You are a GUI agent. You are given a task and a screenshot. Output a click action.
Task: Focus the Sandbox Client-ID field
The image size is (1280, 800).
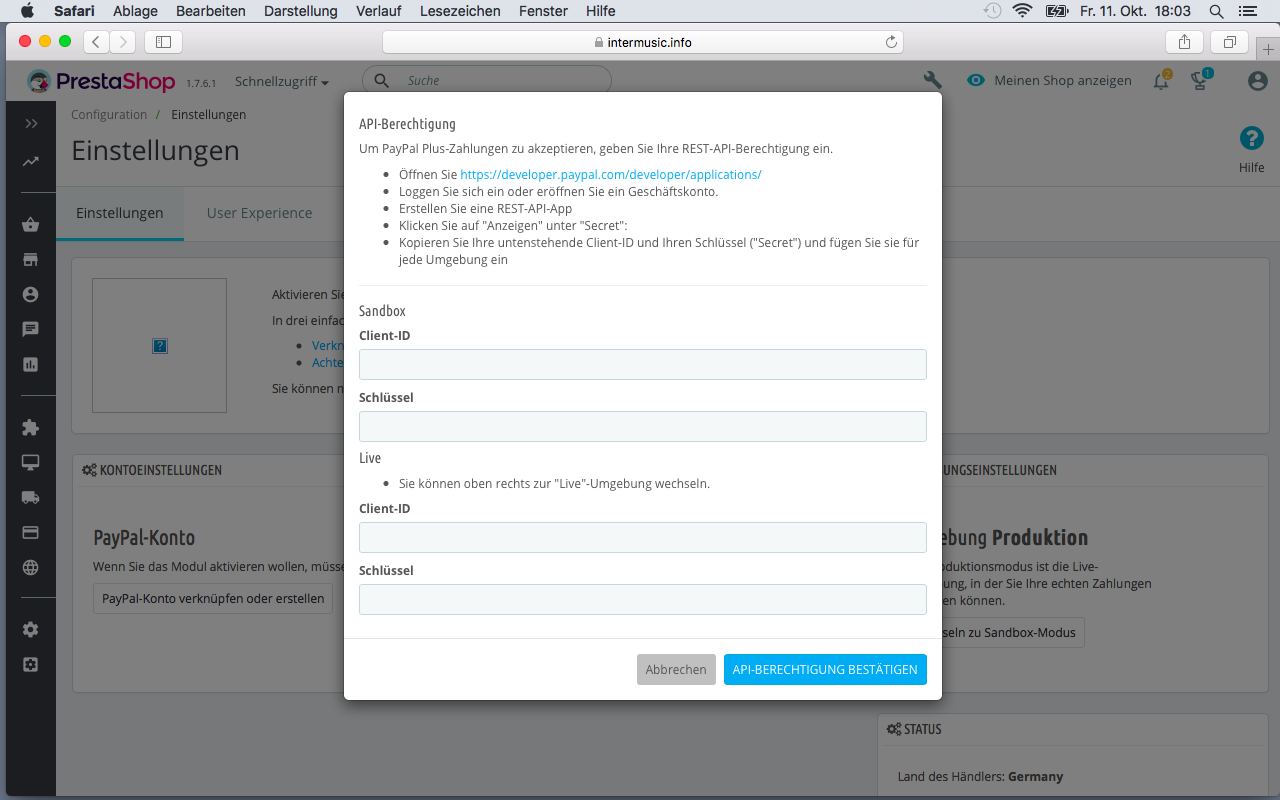click(x=643, y=365)
